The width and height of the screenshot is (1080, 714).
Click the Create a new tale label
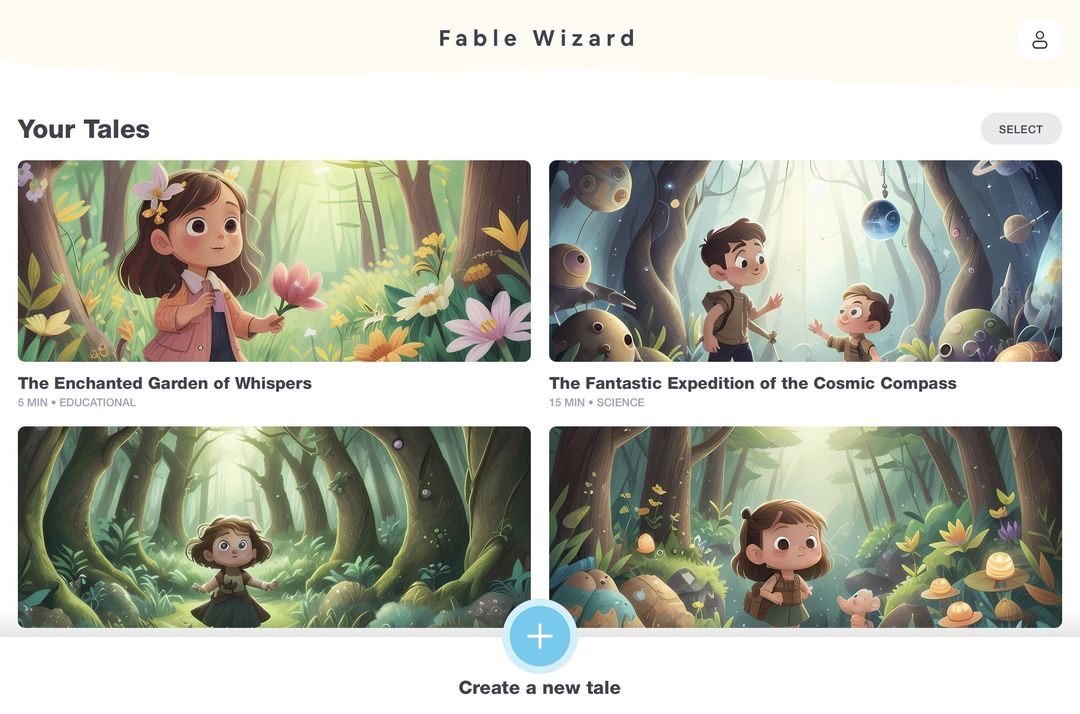[539, 687]
